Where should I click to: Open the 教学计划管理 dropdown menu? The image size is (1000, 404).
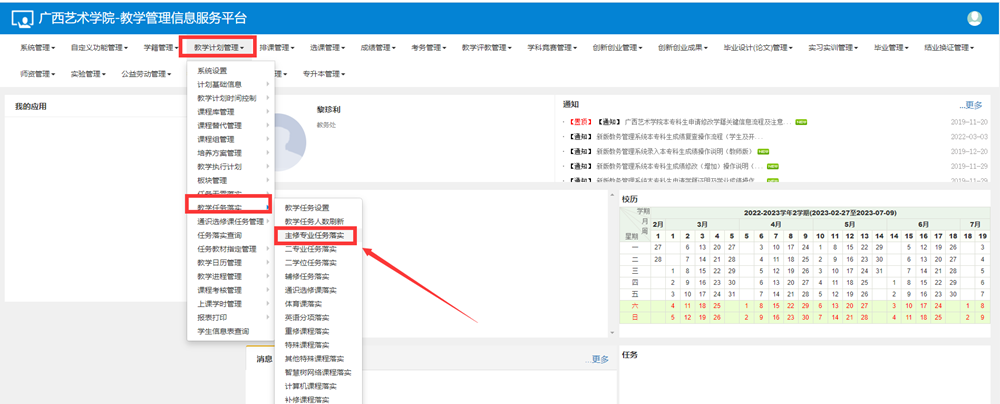(219, 47)
